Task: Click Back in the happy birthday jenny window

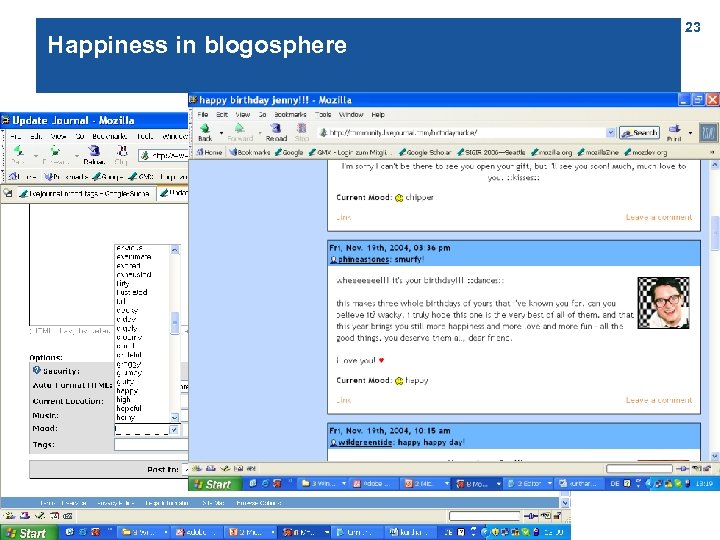Action: [205, 132]
